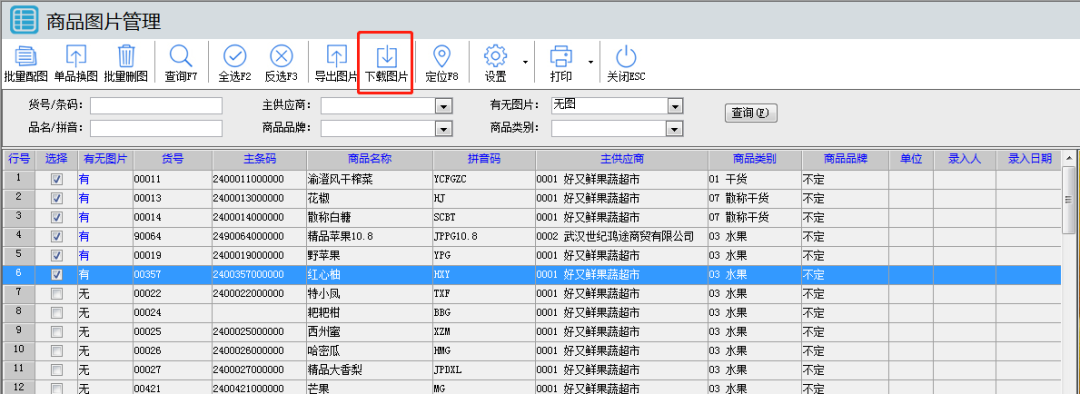
Task: Select the 货号 cell 90064
Action: coord(173,236)
